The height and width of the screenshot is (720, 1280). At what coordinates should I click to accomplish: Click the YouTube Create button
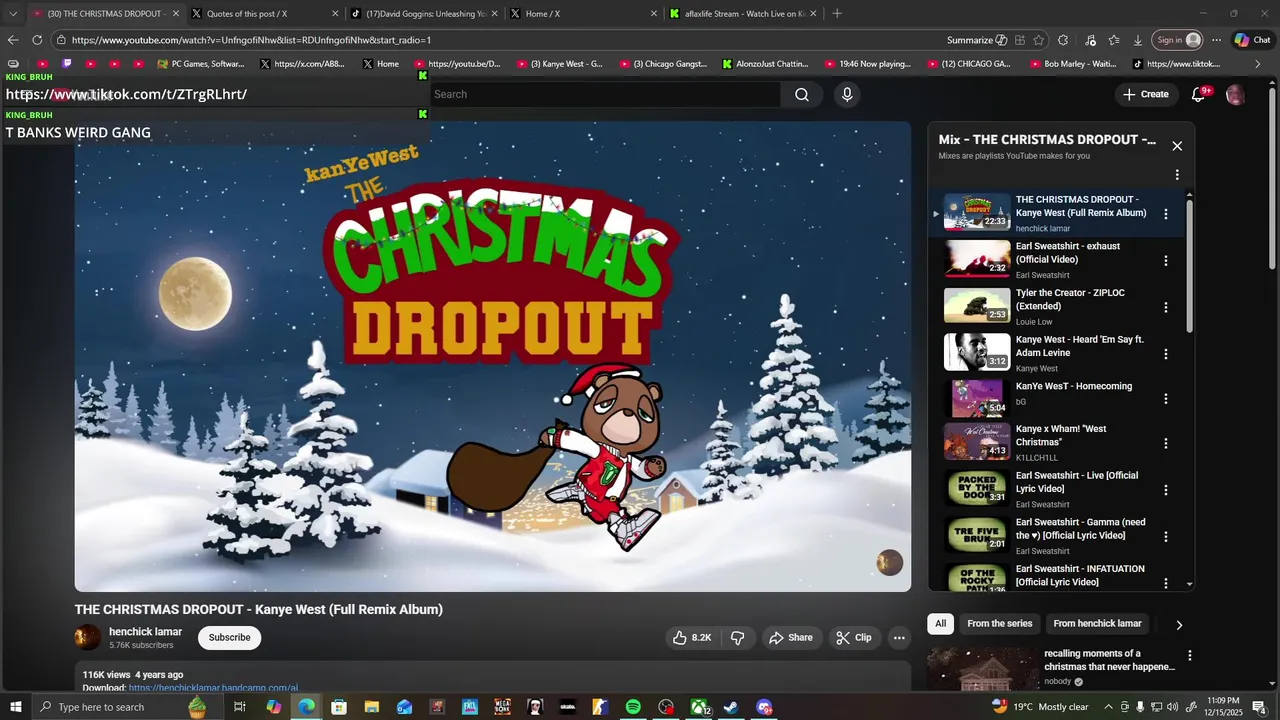(1145, 94)
